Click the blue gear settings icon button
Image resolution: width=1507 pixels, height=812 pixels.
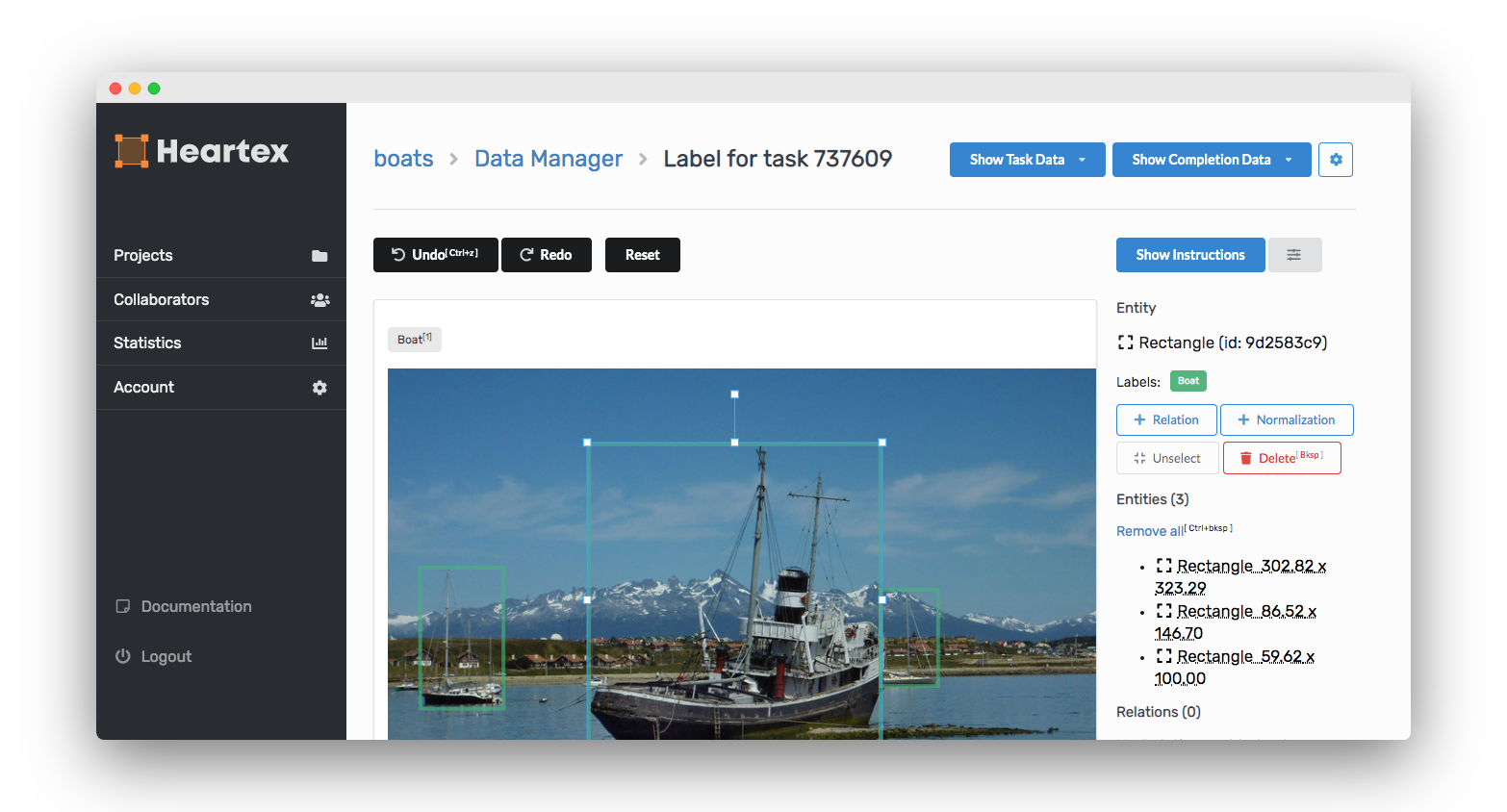tap(1335, 160)
